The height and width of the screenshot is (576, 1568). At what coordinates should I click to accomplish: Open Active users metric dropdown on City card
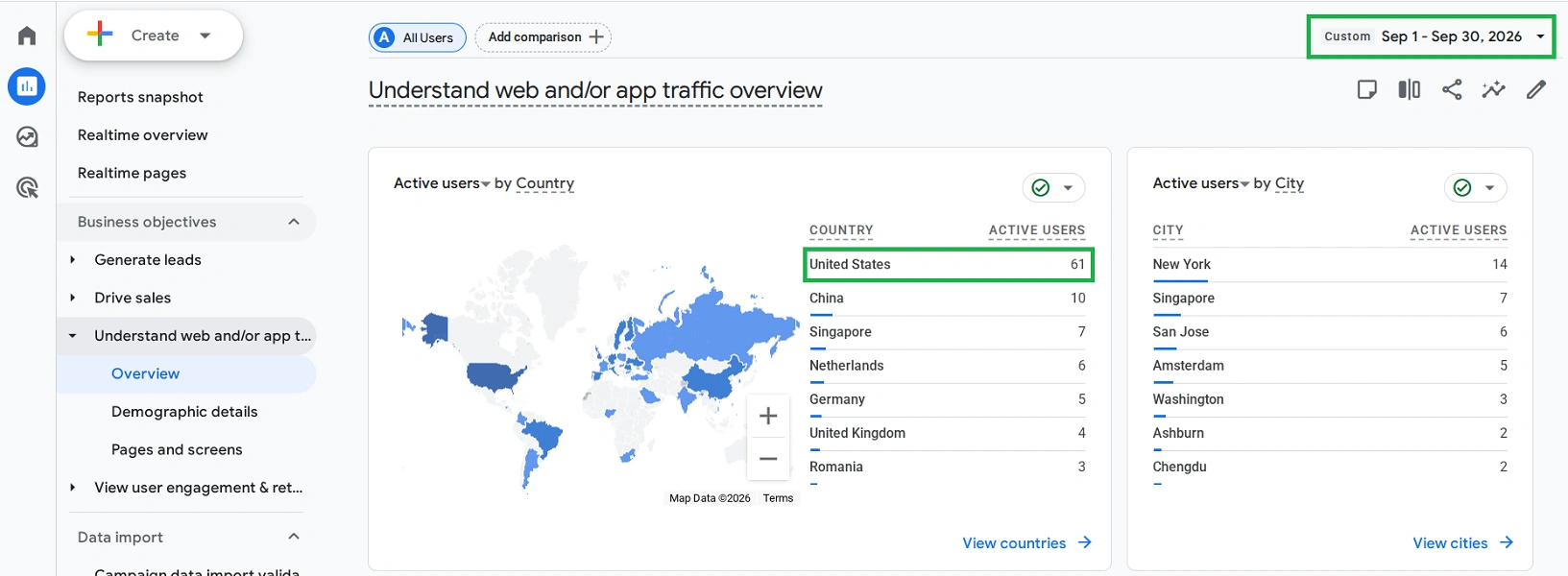coord(1201,183)
